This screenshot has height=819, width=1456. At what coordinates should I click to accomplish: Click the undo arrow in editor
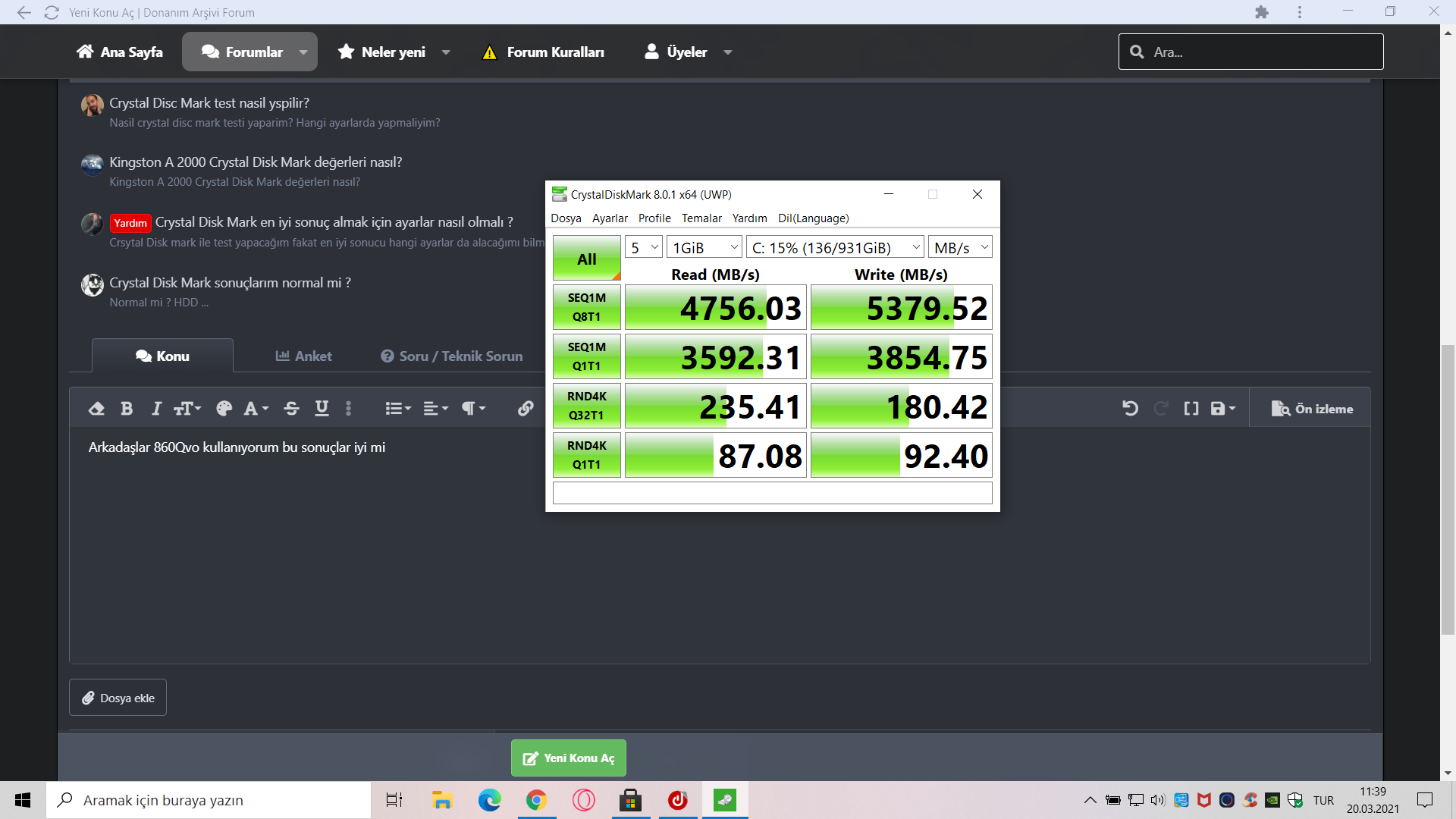coord(1130,409)
